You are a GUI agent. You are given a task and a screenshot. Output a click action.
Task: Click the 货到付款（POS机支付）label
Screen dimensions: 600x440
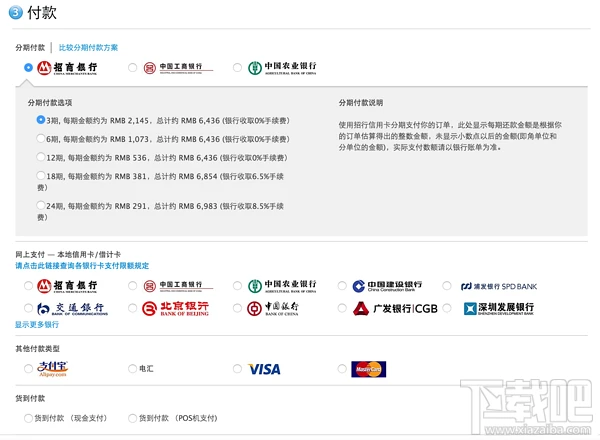pos(178,418)
